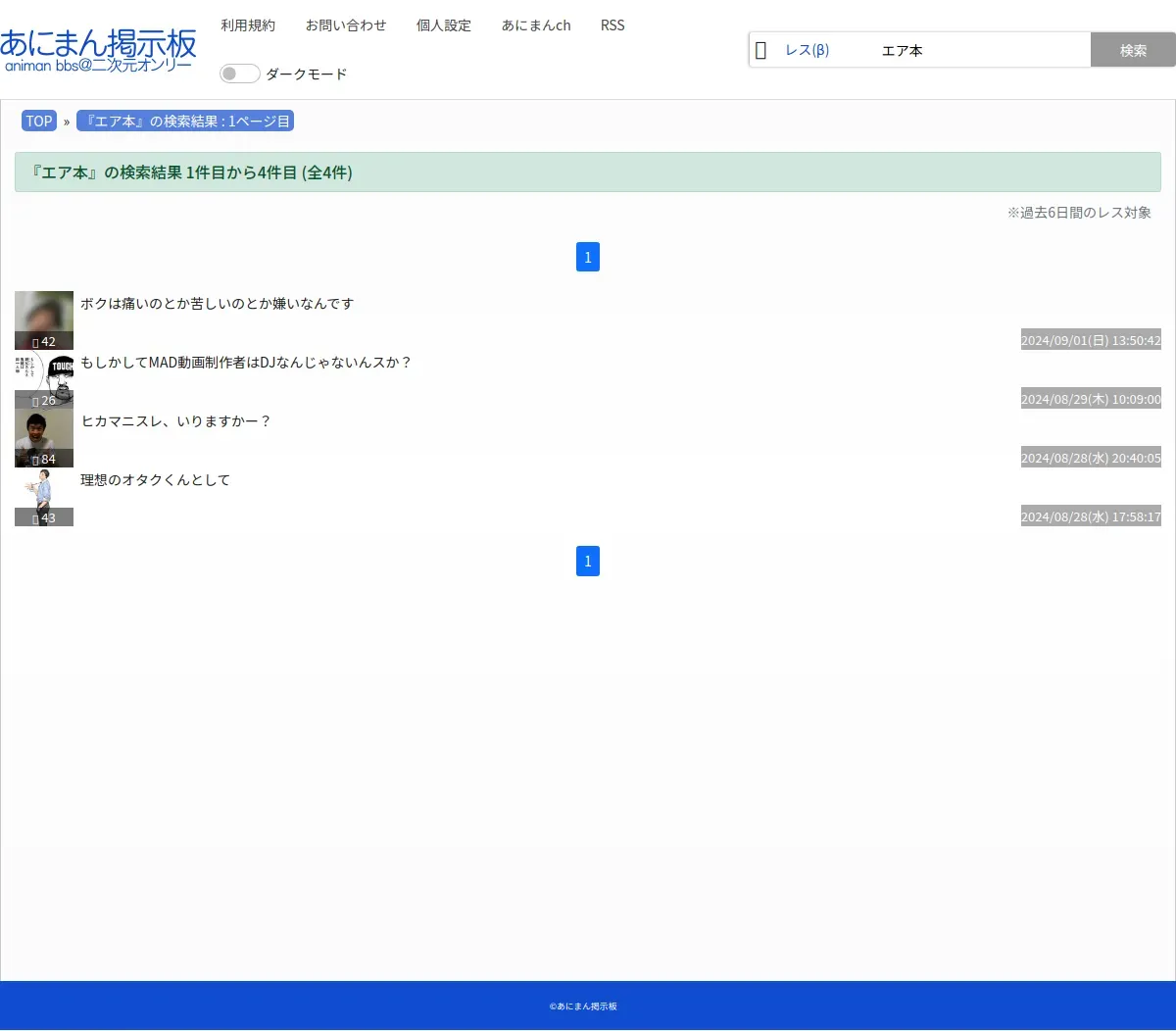Open the 利用規約 page
Image resolution: width=1176 pixels, height=1031 pixels.
point(248,25)
